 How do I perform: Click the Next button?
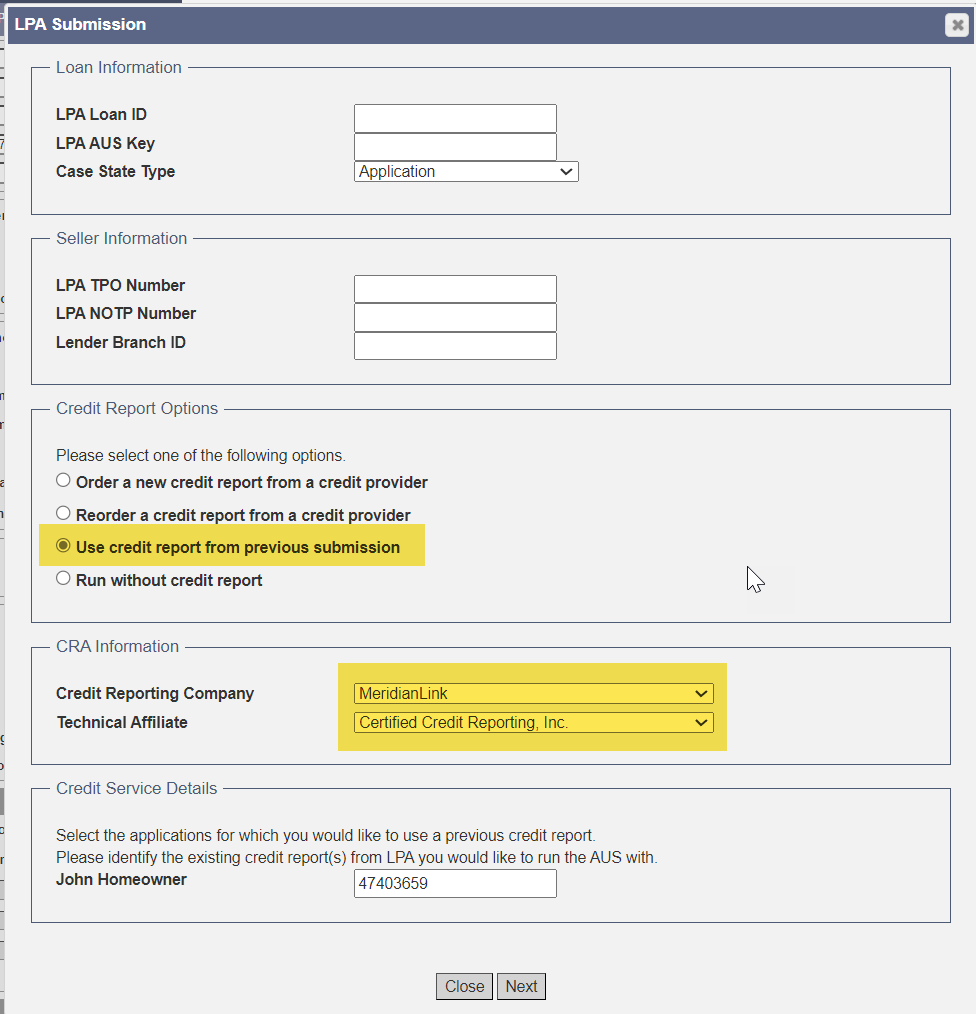pos(521,986)
